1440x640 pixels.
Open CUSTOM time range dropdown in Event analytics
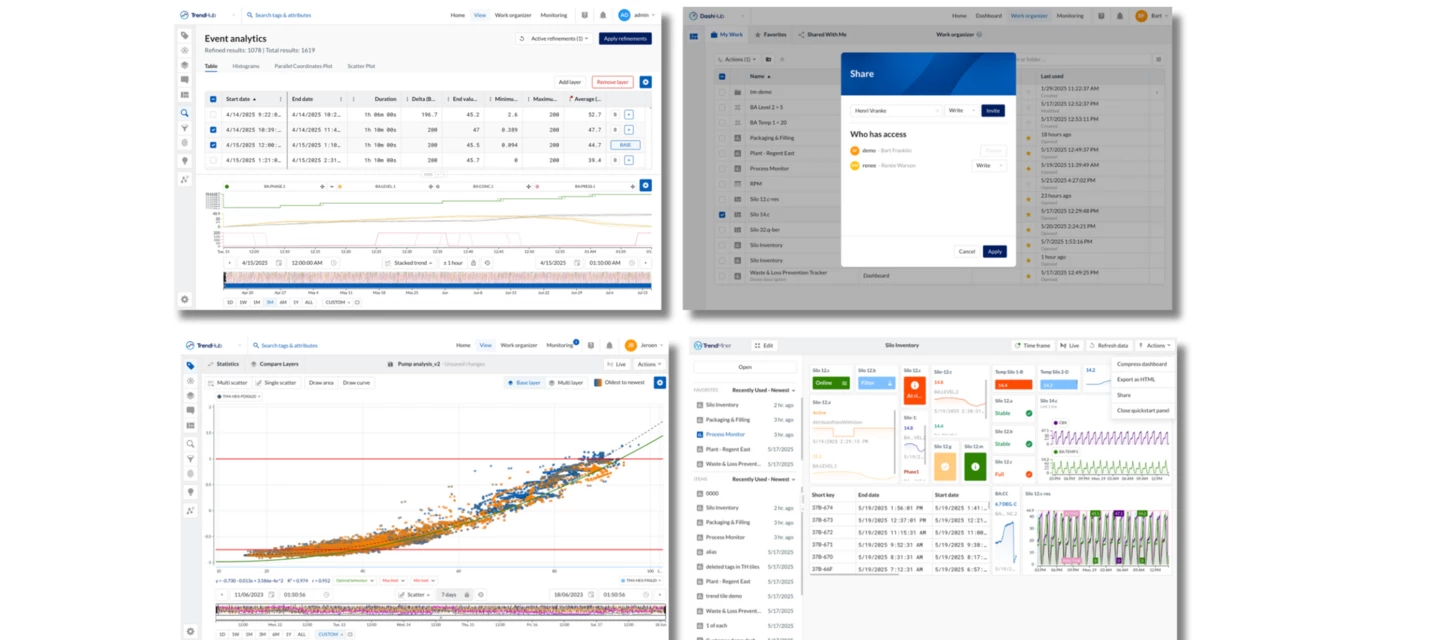click(336, 302)
